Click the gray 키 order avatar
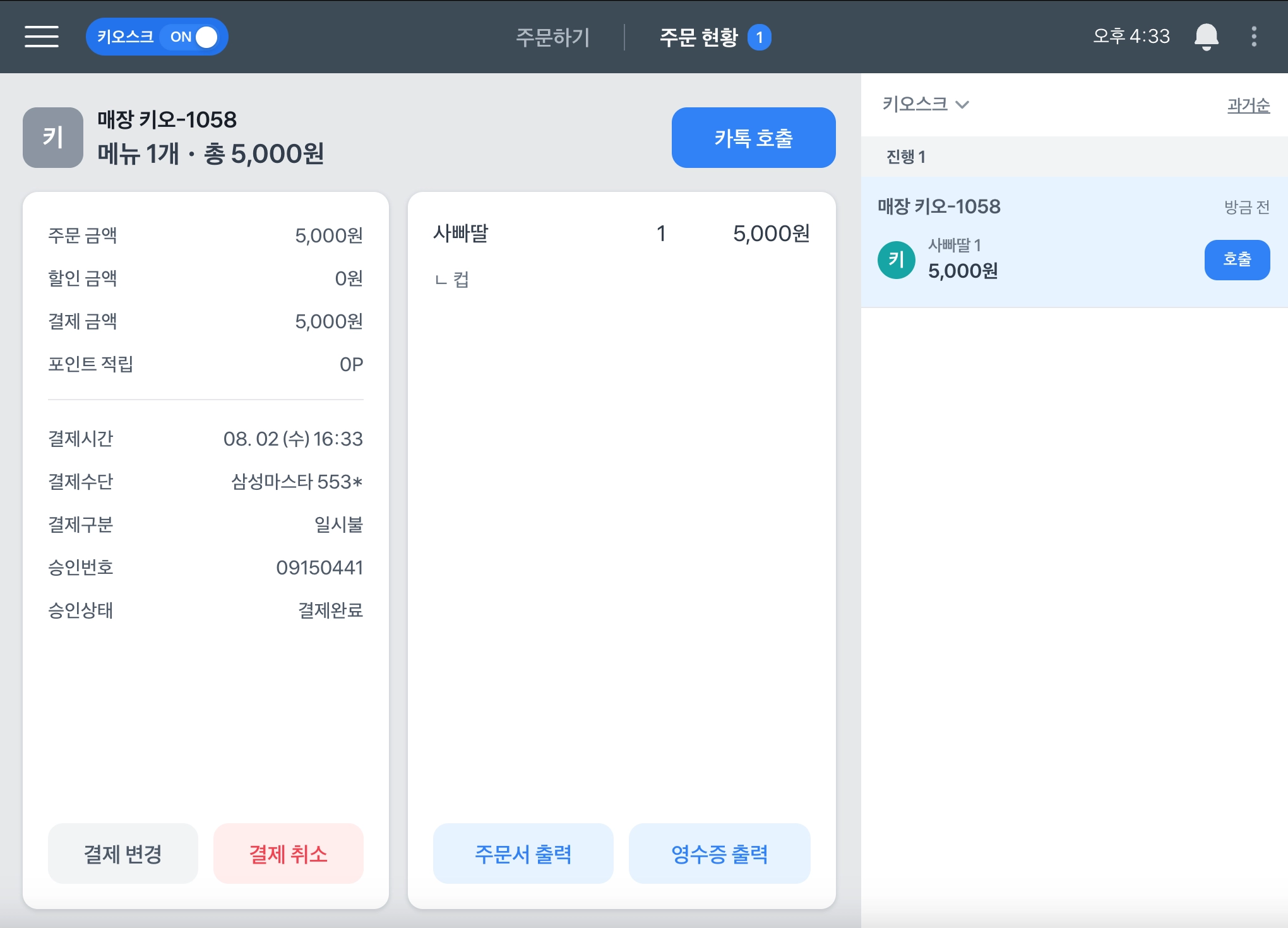 point(53,138)
